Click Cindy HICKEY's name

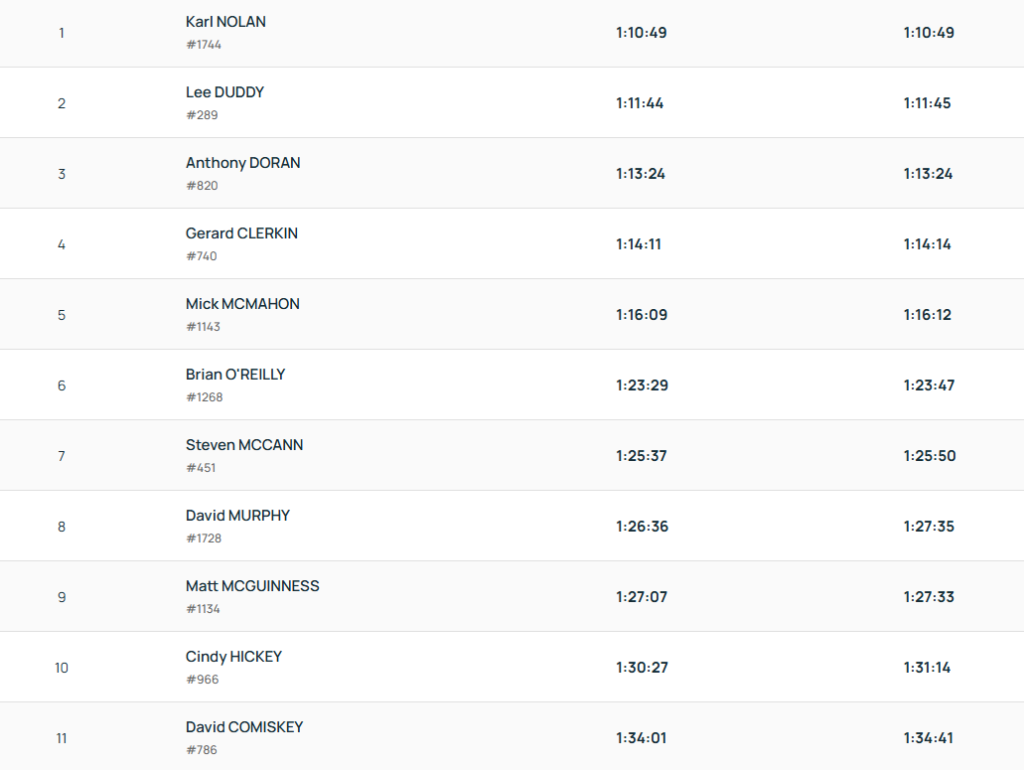234,657
